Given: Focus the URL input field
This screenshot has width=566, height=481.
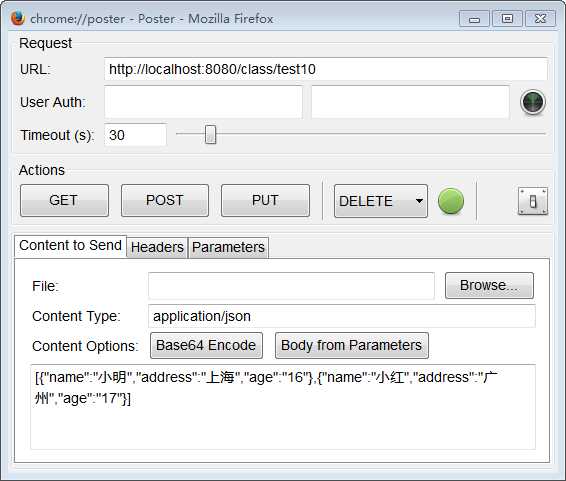Looking at the screenshot, I should [326, 69].
